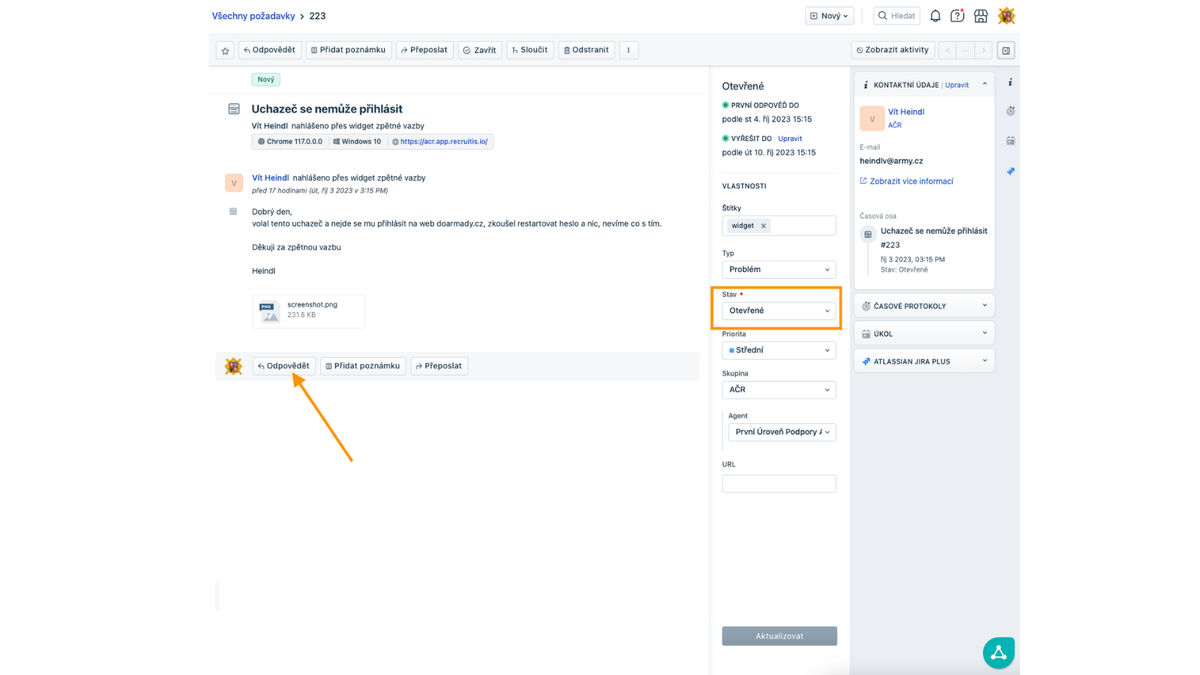Remove the widget tag with its x
Screen dimensions: 1200x675
click(x=763, y=226)
